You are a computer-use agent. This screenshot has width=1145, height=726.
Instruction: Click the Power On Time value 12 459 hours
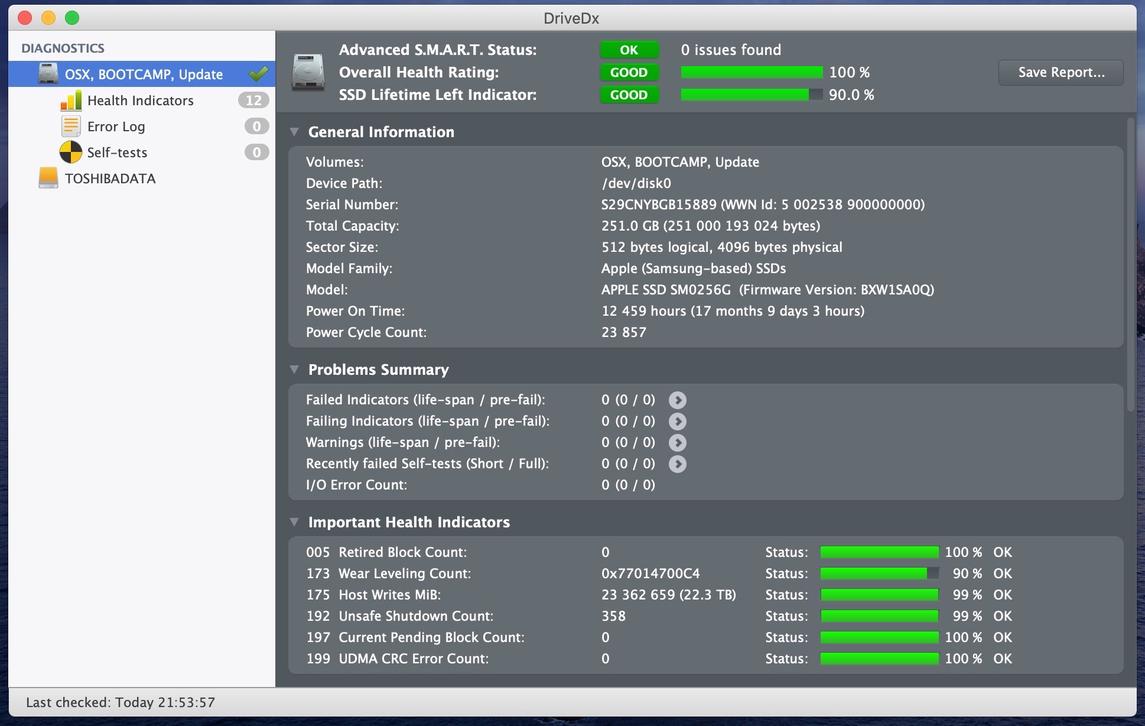point(732,310)
